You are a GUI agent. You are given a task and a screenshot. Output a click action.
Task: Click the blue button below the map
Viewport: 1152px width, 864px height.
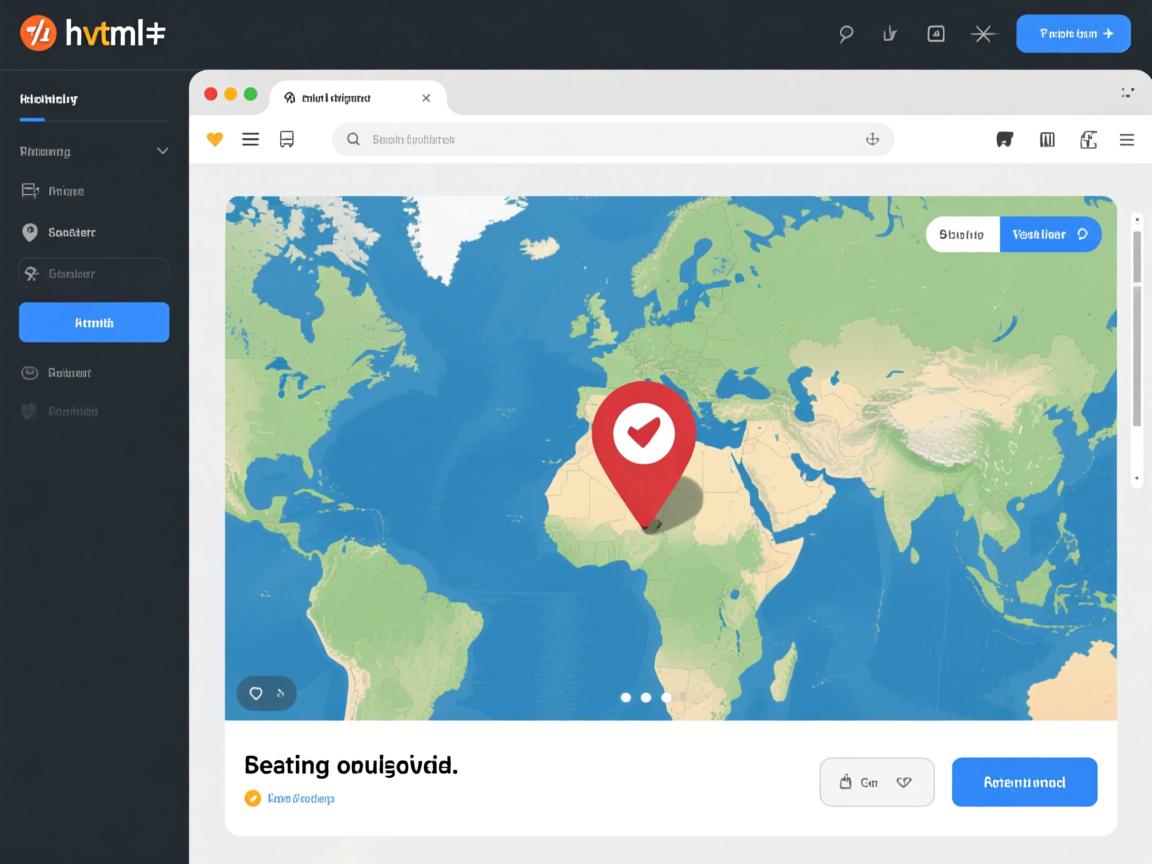click(1024, 782)
